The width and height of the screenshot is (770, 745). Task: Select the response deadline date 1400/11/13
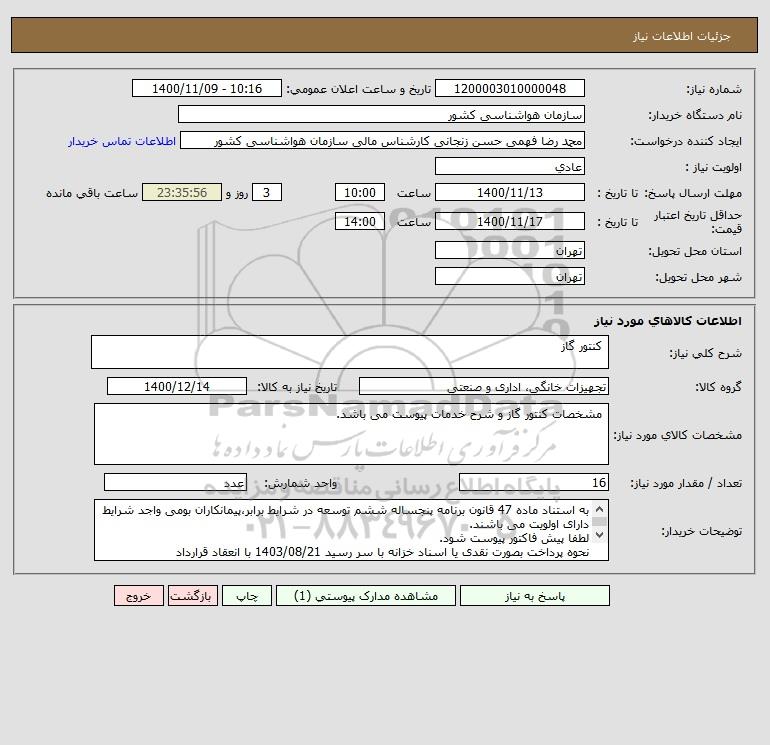point(510,193)
